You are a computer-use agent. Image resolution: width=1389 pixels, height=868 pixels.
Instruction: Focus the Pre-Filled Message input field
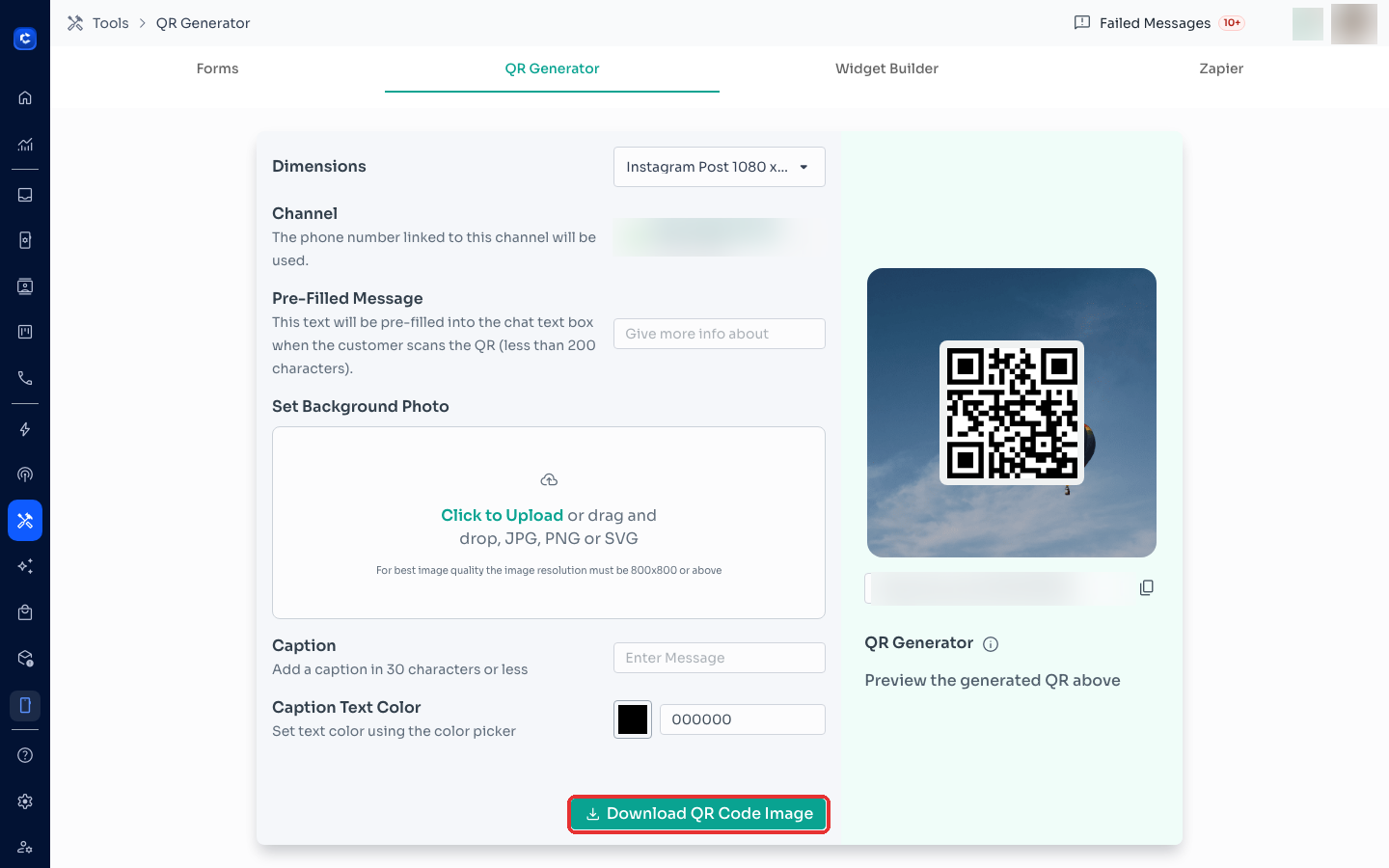(x=720, y=334)
